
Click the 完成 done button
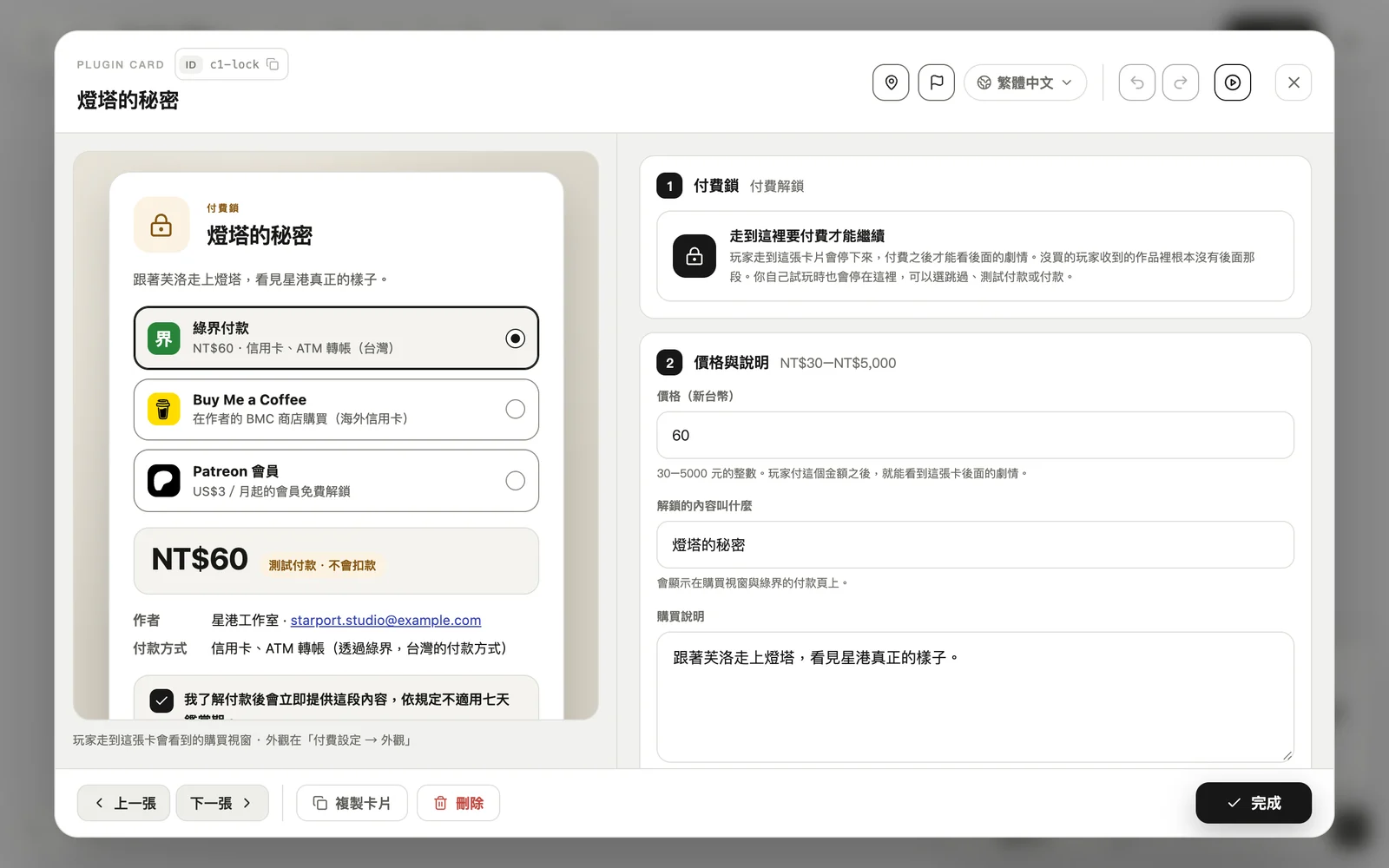point(1254,803)
